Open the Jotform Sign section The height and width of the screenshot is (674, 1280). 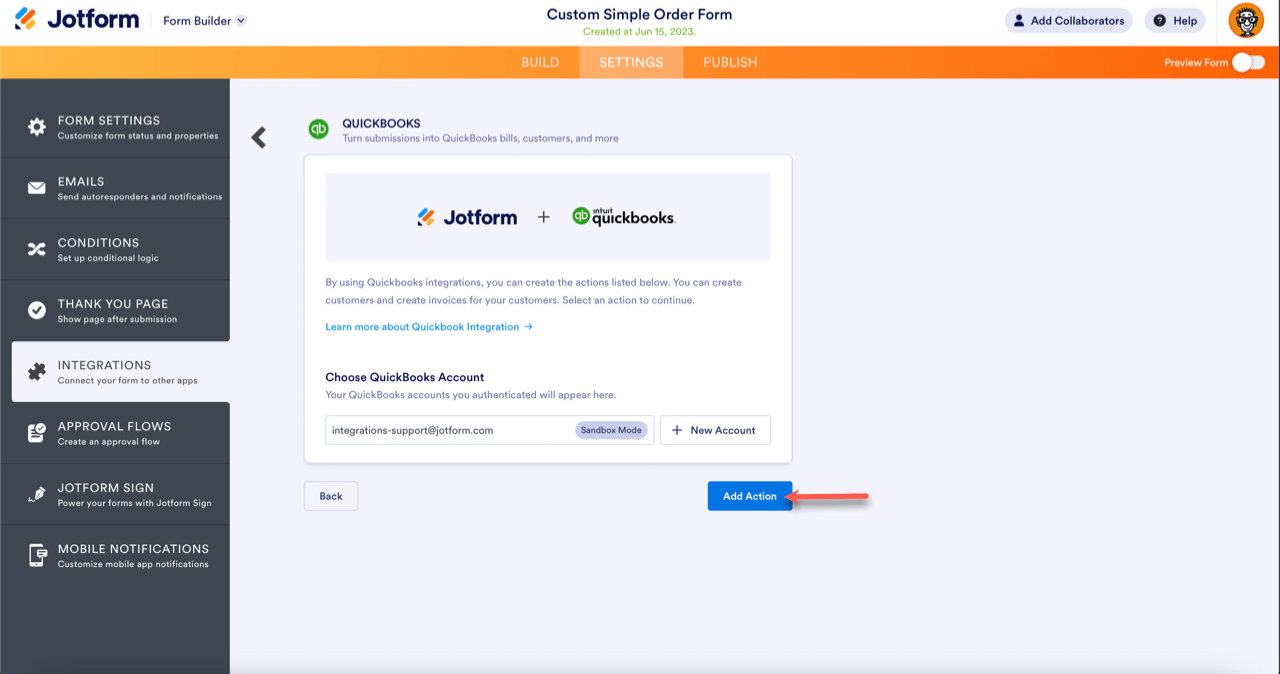115,494
